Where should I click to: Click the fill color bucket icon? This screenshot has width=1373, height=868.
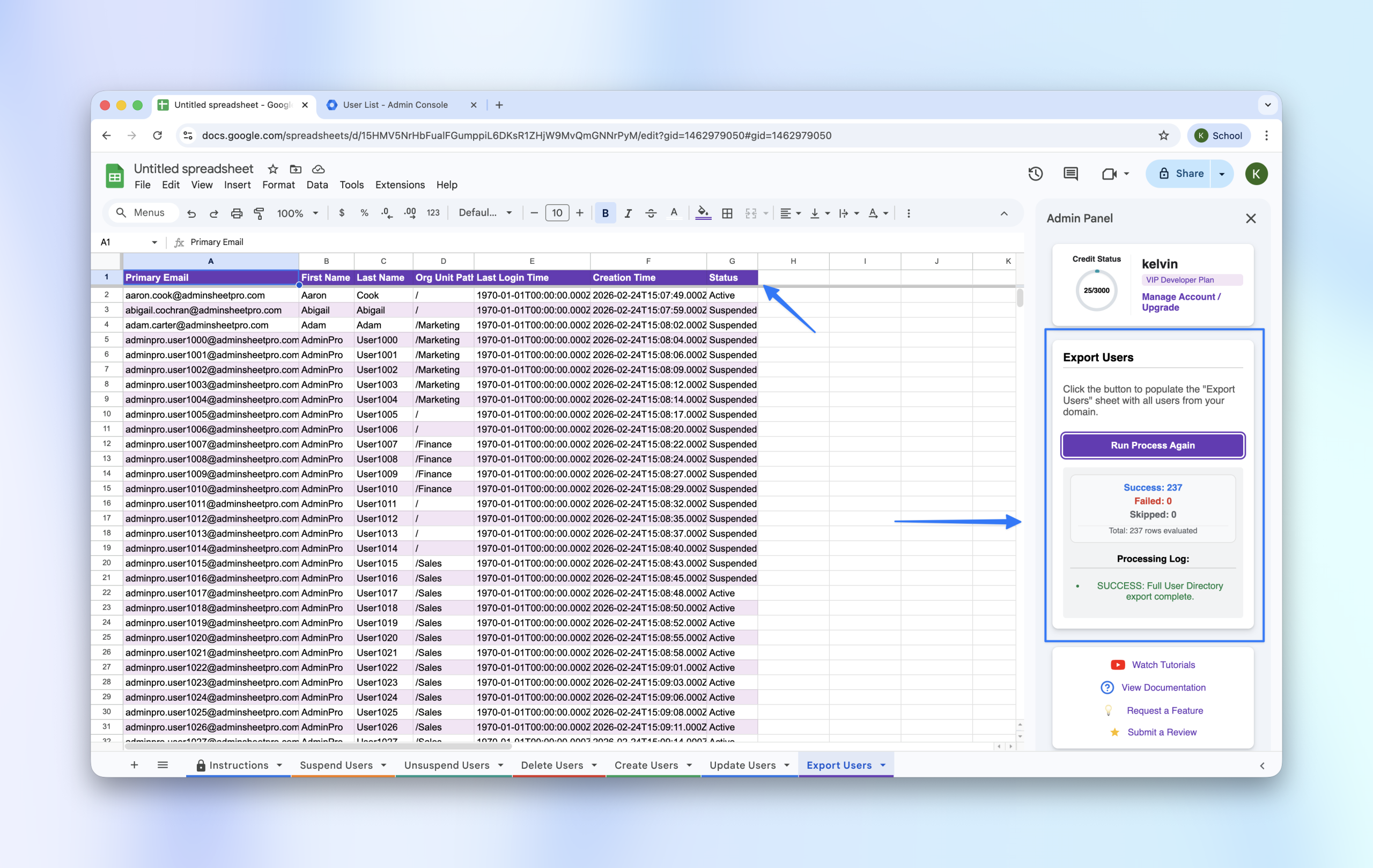703,213
